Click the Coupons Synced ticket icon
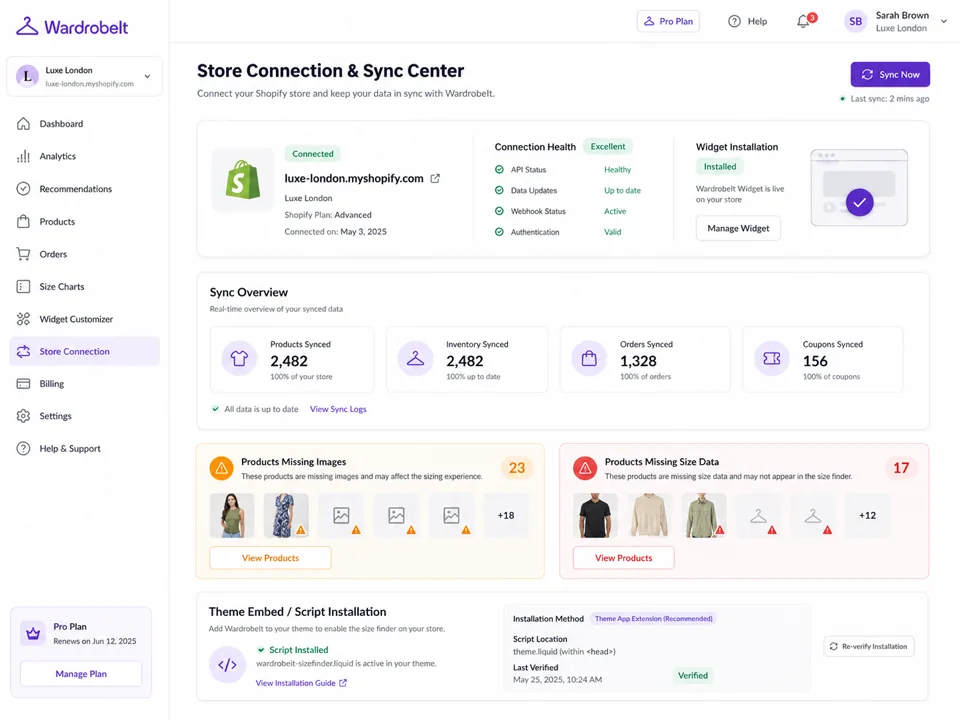The image size is (960, 720). pos(771,359)
